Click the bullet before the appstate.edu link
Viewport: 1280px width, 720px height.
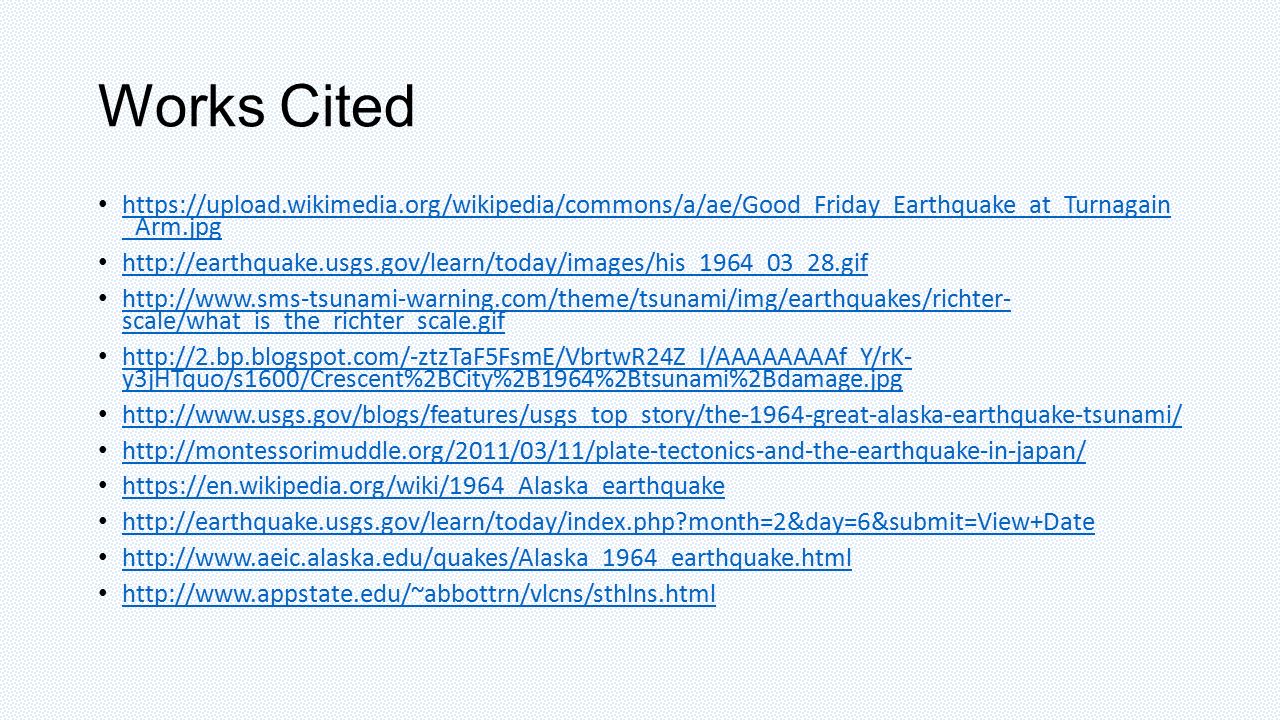[x=105, y=594]
